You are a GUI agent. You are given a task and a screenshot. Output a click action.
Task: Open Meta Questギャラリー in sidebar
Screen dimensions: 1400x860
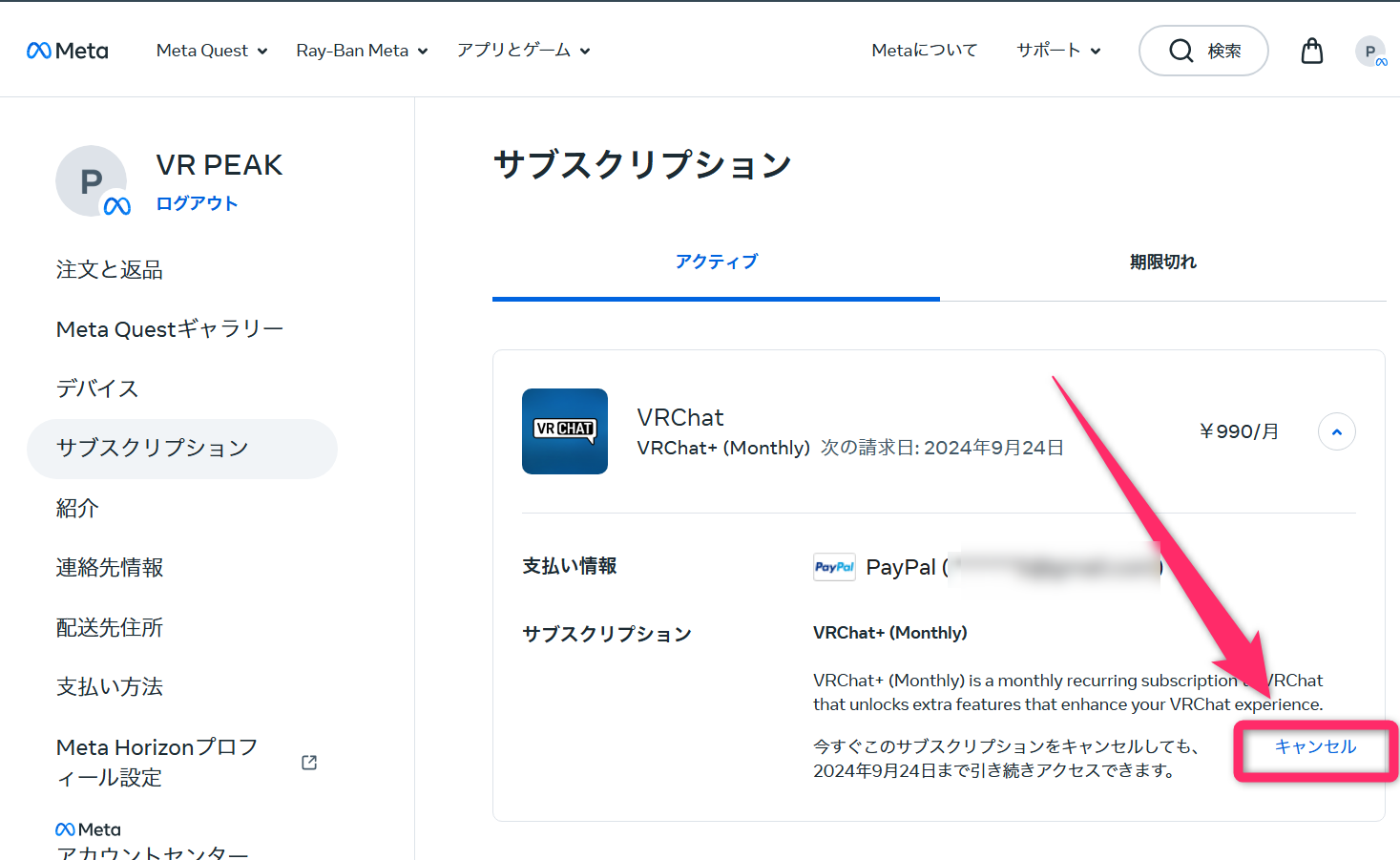170,329
